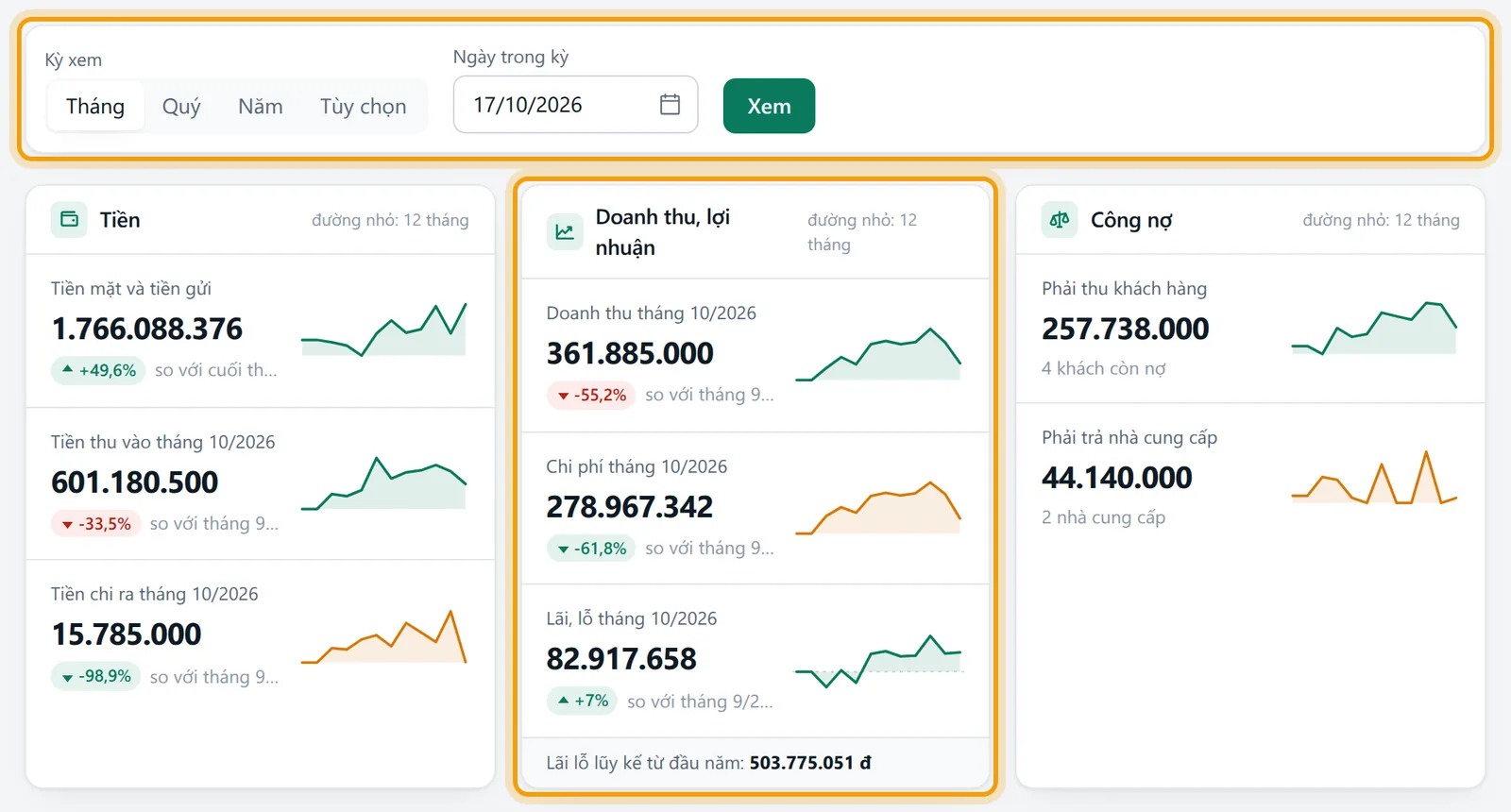Open the Lãi, lỗ tháng 10/2026 sparkline

click(x=878, y=661)
